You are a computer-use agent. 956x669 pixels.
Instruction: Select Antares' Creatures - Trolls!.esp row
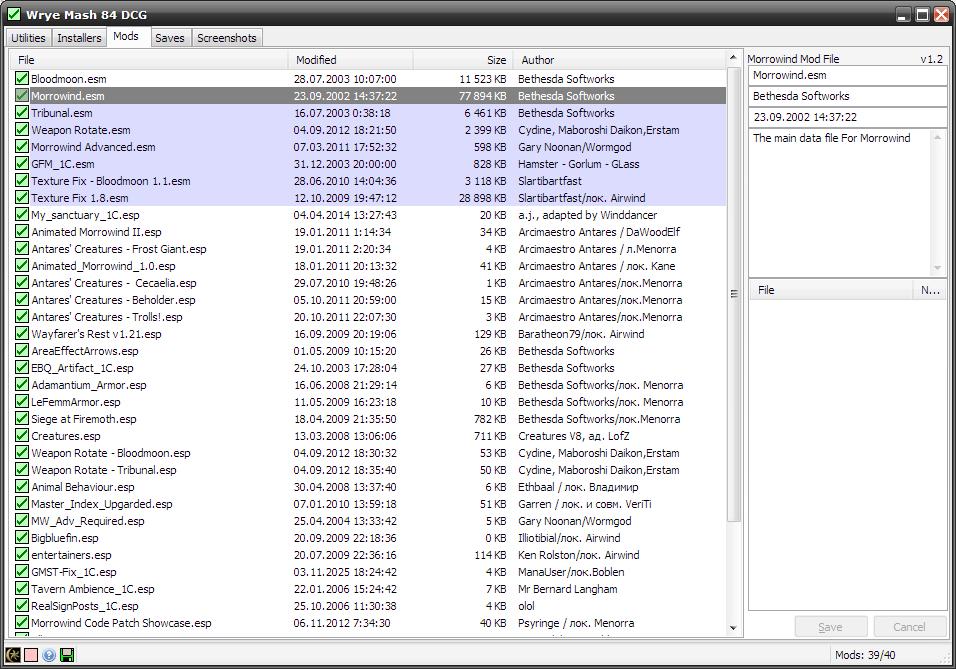(370, 317)
